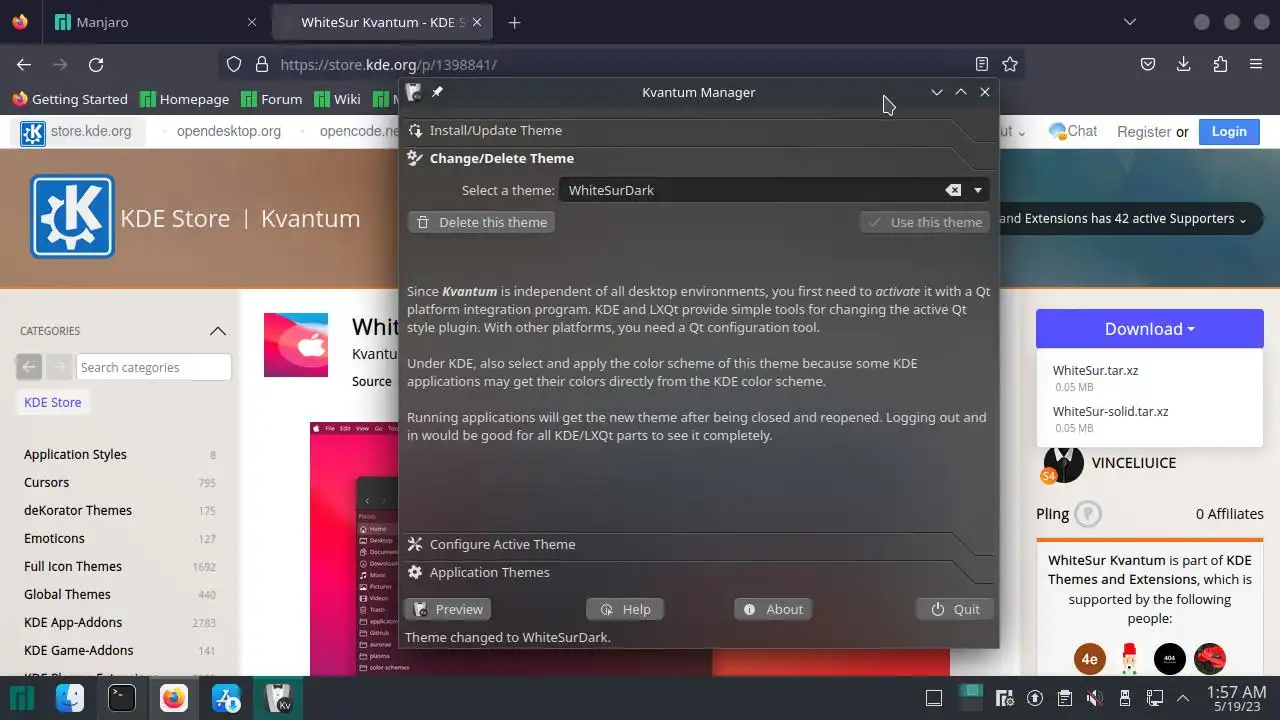
Task: Open the Download dropdown on KDE Store
Action: click(x=1150, y=329)
